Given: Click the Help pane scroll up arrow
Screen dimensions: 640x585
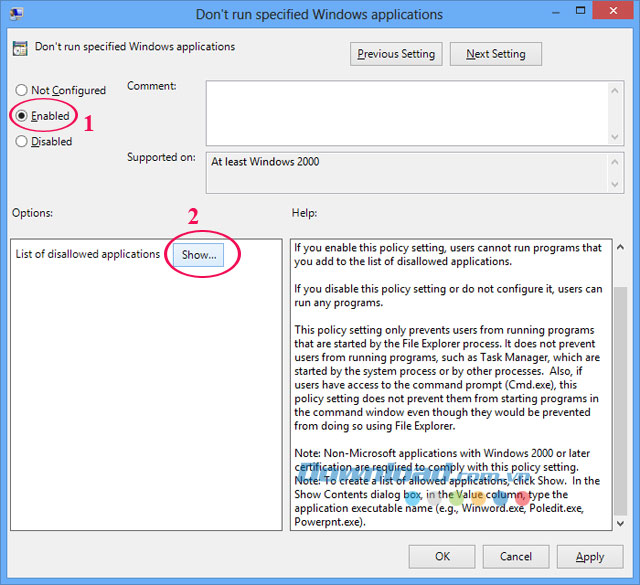Looking at the screenshot, I should 620,247.
